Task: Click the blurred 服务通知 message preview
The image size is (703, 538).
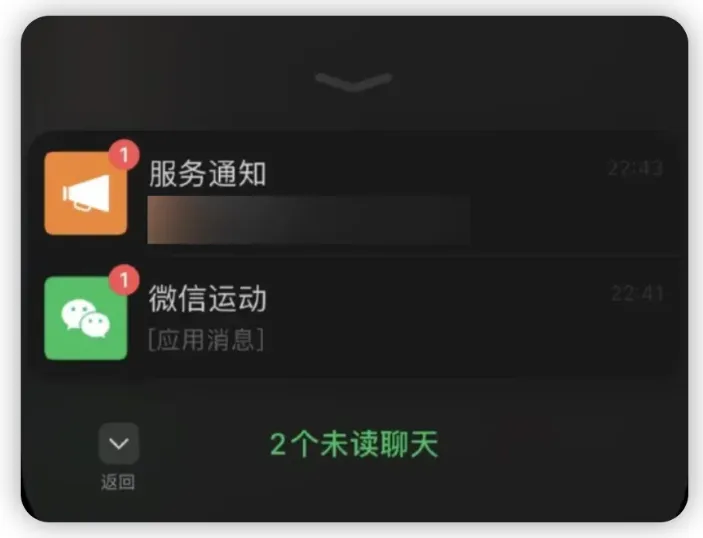Action: point(308,220)
